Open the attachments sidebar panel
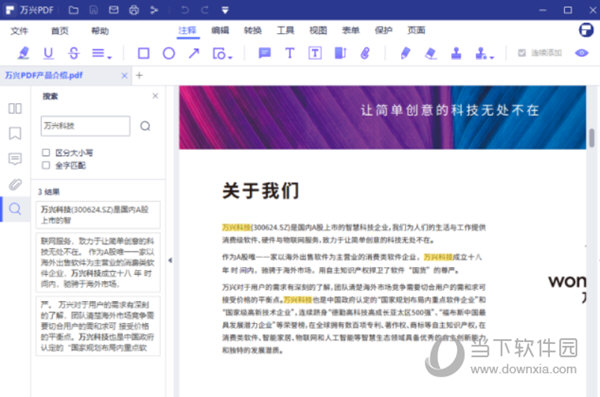Viewport: 600px width, 397px height. [x=15, y=184]
